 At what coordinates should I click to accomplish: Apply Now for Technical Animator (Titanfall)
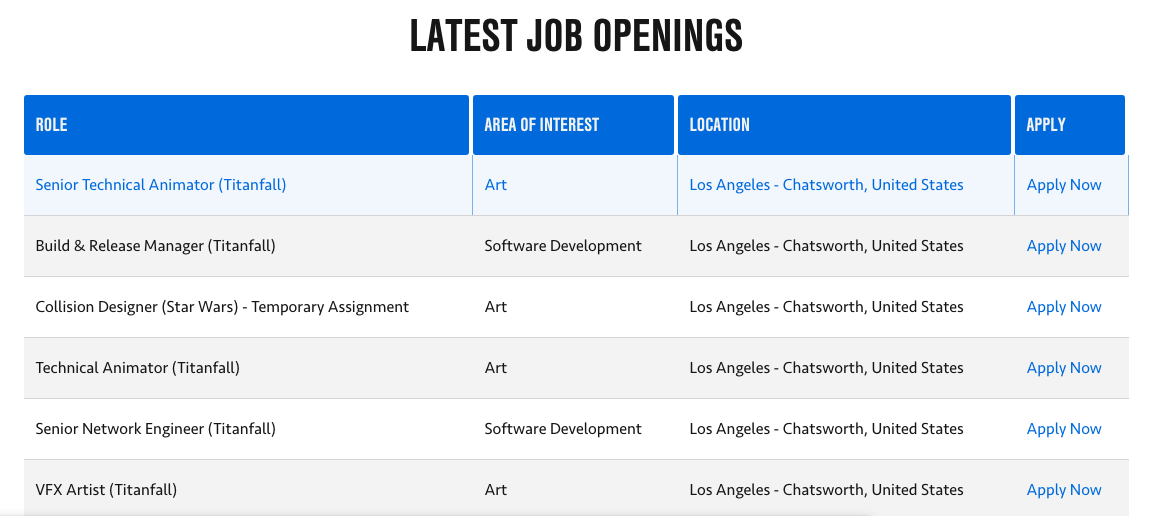(1064, 368)
